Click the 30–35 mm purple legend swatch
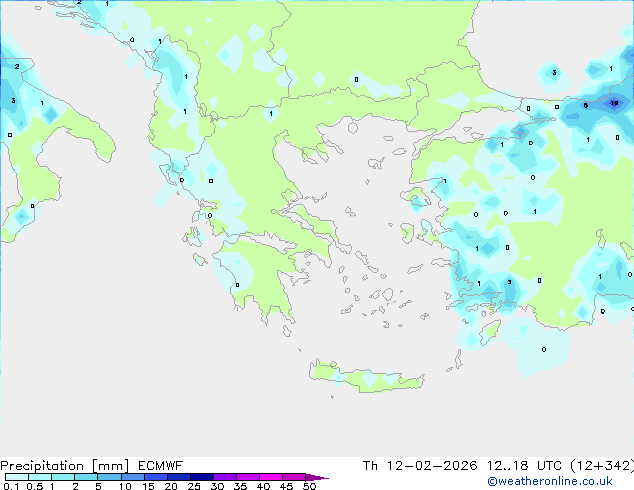Image resolution: width=634 pixels, height=490 pixels. [225, 477]
